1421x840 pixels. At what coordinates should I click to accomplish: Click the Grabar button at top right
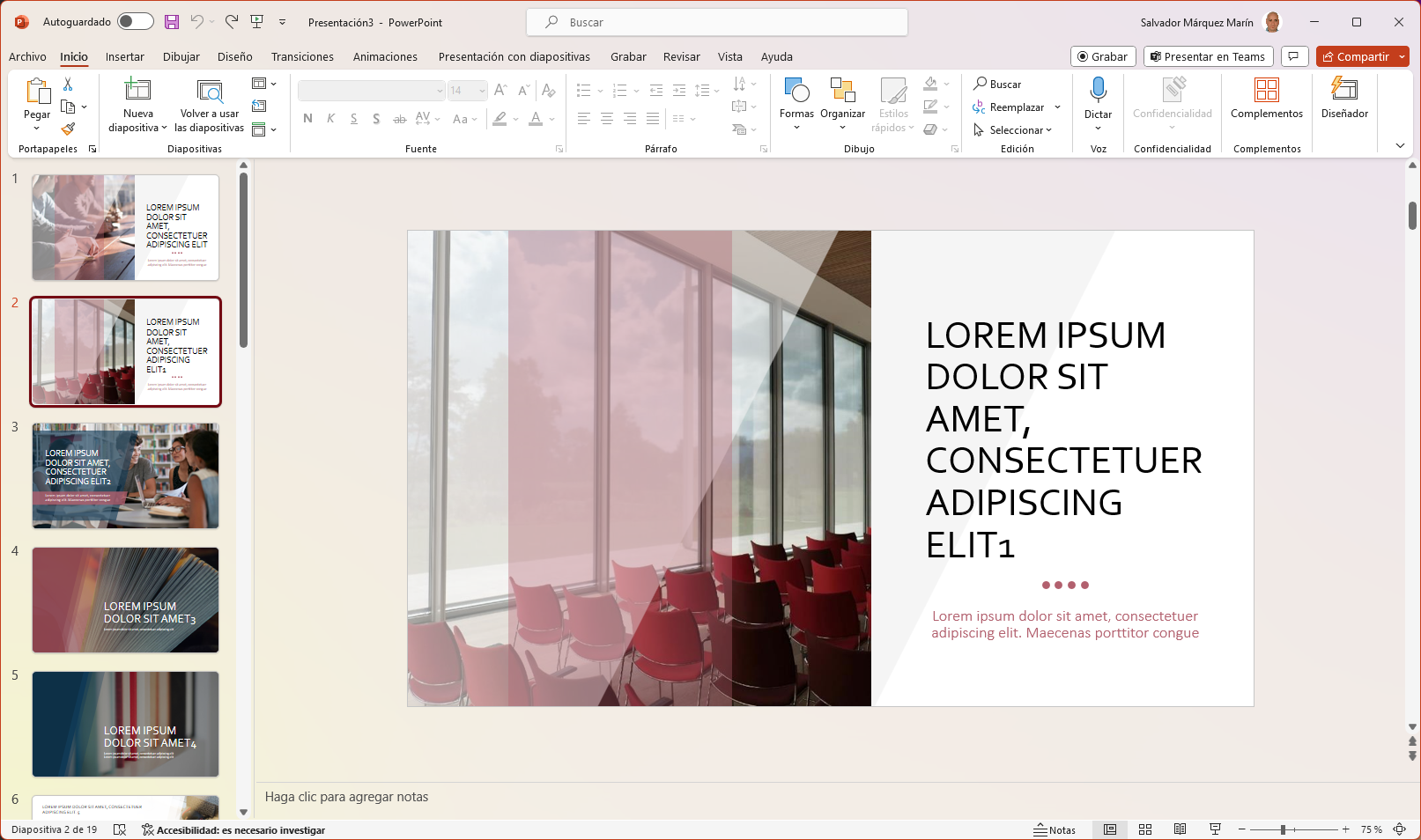[x=1103, y=56]
